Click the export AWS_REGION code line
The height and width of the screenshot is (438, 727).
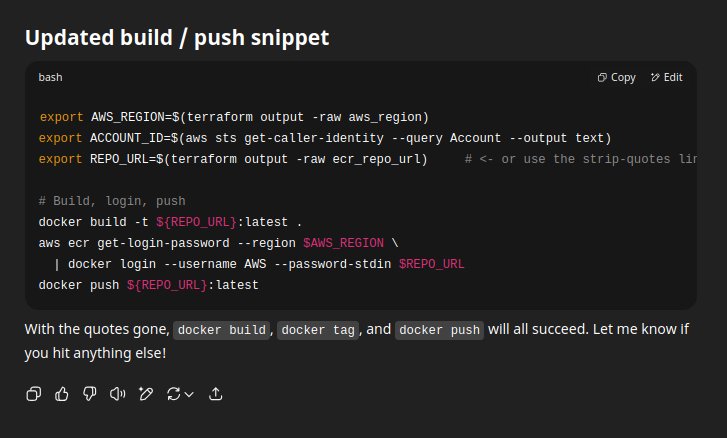pyautogui.click(x=234, y=117)
